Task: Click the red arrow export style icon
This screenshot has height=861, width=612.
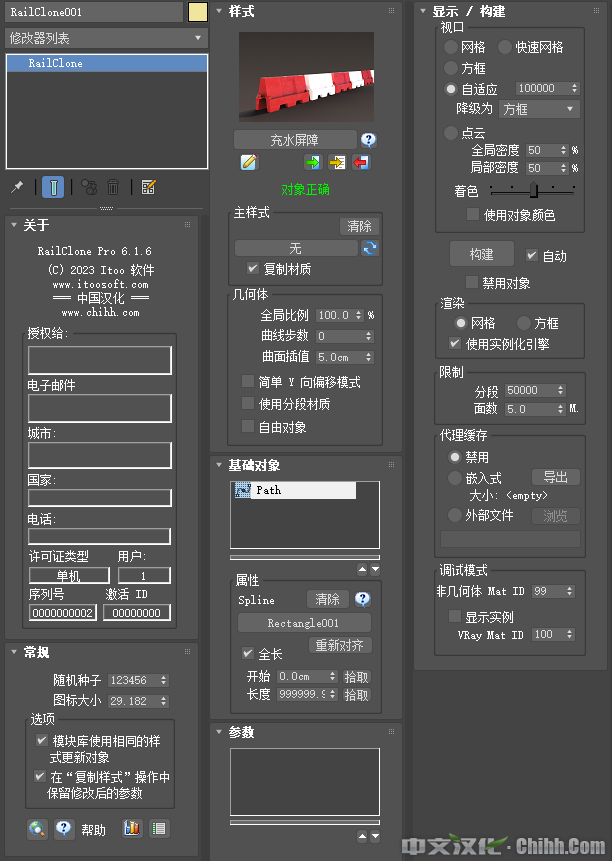Action: point(361,163)
